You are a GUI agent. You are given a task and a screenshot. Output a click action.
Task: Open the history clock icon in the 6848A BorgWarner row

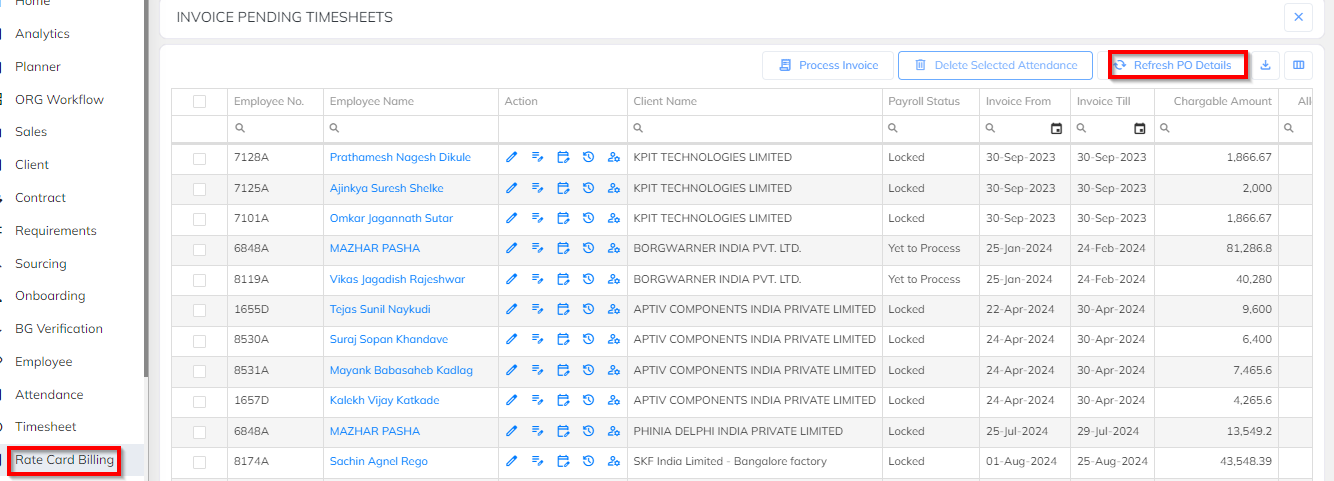pos(589,249)
